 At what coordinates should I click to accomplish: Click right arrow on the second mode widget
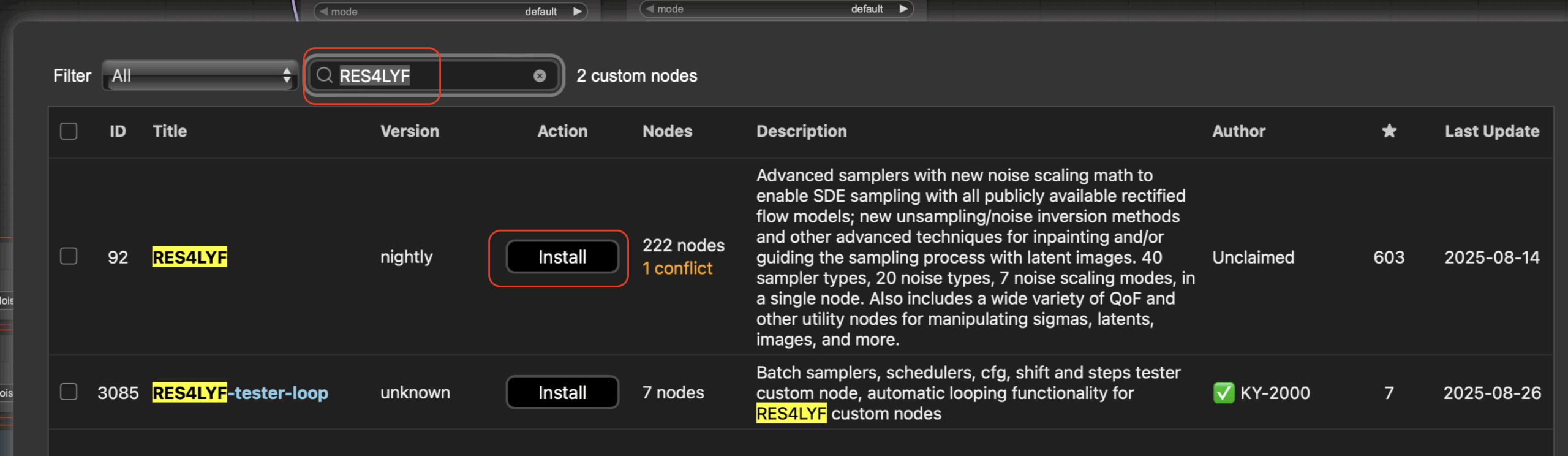point(903,9)
